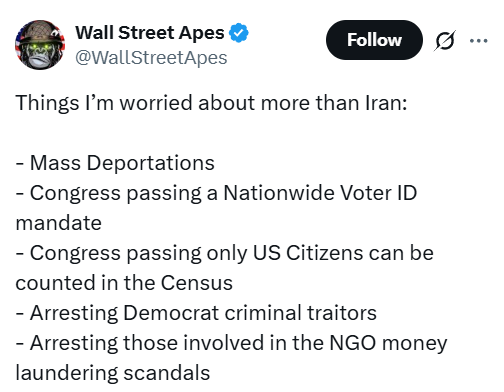Follow the Wall Street Apes account

point(374,40)
